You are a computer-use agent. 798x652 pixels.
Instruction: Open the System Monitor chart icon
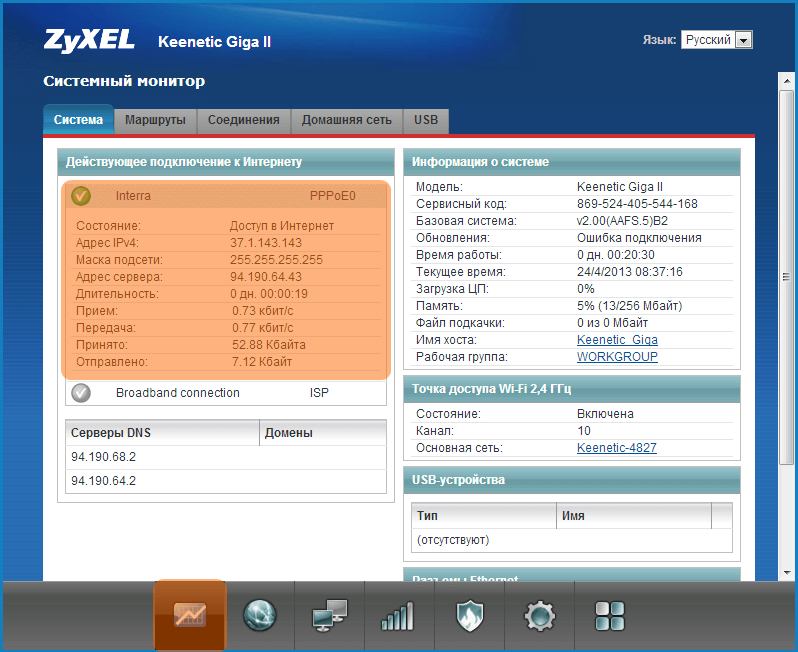pos(190,615)
